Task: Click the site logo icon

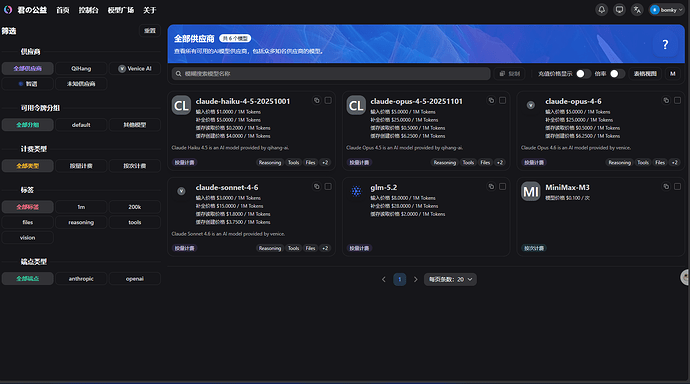Action: tap(8, 10)
